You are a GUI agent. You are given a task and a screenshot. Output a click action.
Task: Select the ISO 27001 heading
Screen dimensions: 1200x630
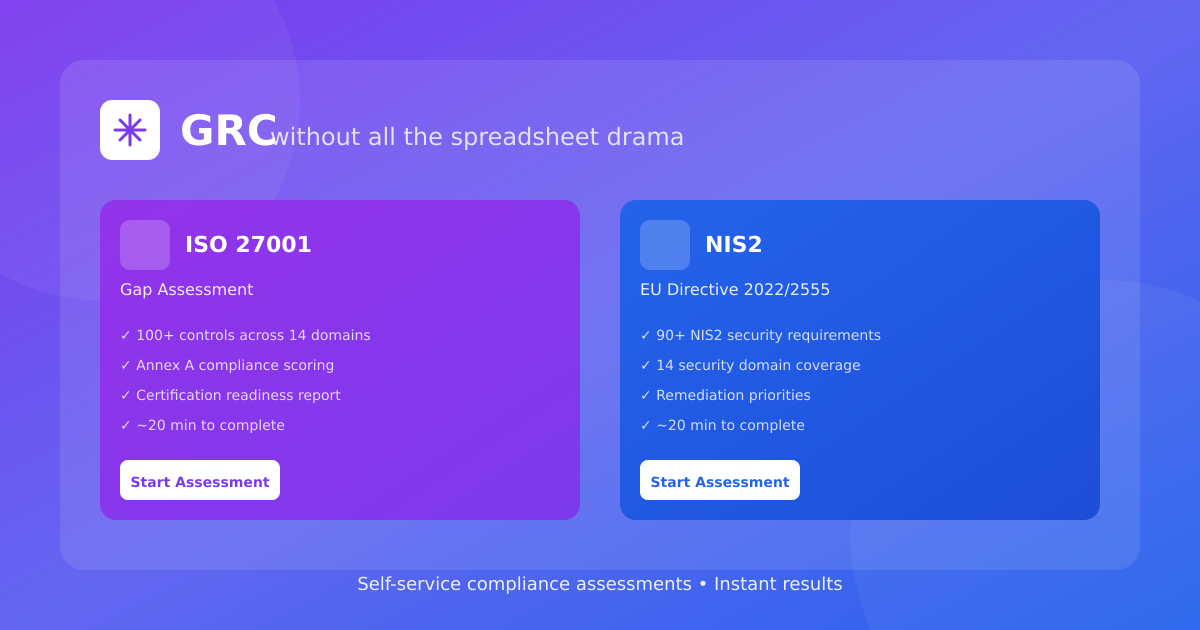click(247, 244)
